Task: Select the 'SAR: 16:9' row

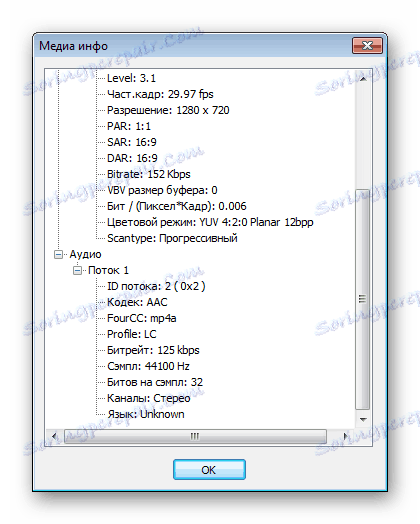Action: click(x=132, y=142)
